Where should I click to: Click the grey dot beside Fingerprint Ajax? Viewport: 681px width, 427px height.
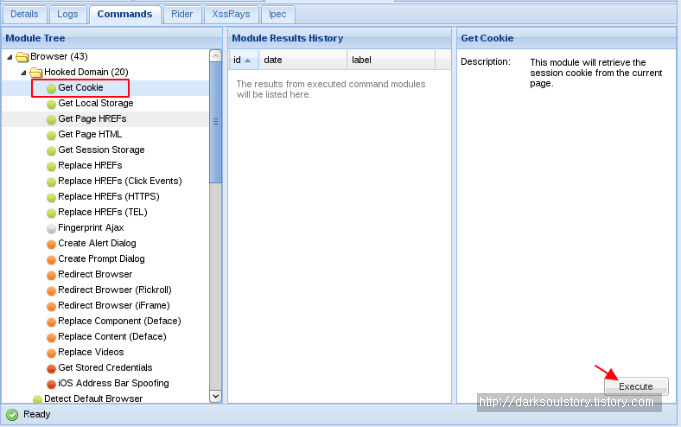51,228
